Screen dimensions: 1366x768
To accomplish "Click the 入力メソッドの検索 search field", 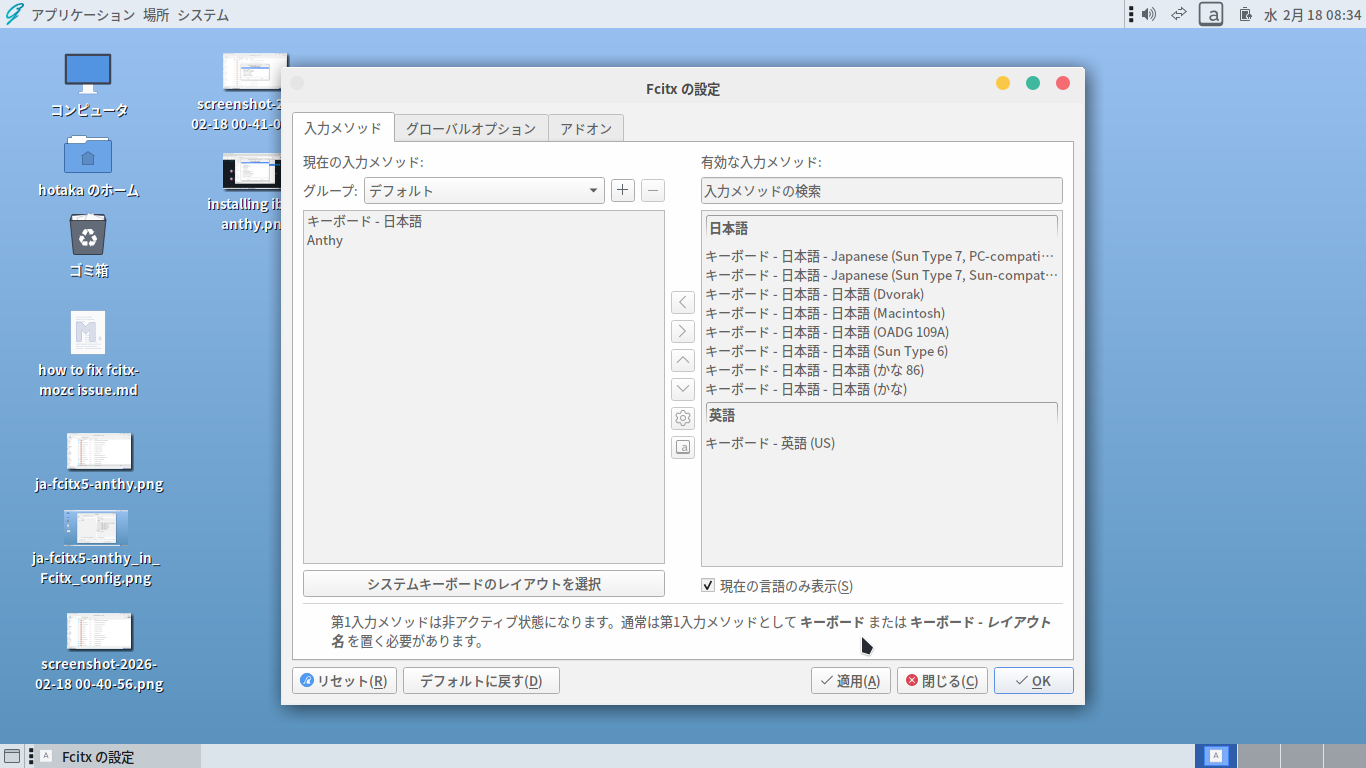I will (881, 190).
